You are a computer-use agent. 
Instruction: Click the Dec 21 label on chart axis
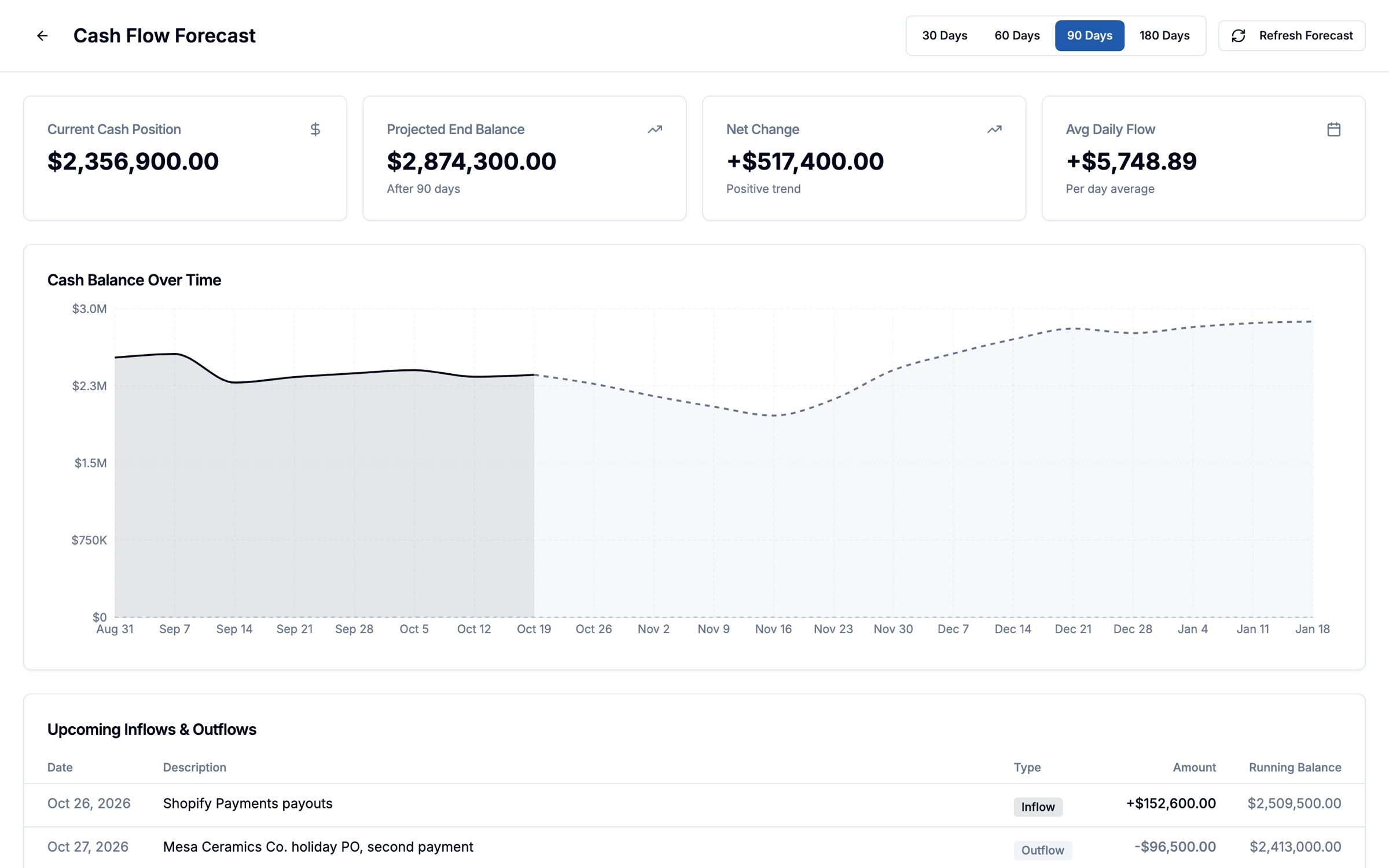pyautogui.click(x=1072, y=629)
